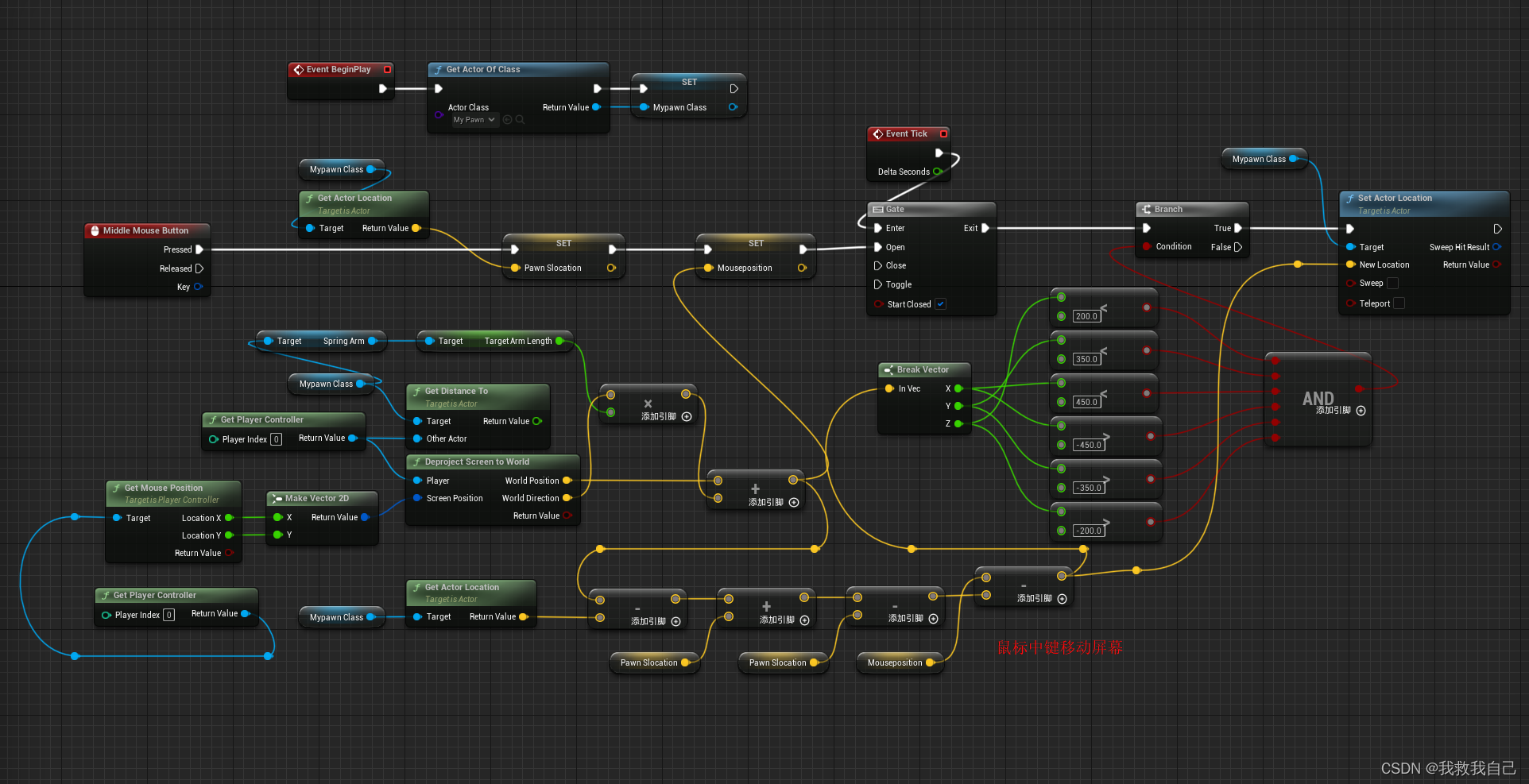1529x784 pixels.
Task: Click the Event BeginPlay delegate output pin
Action: pyautogui.click(x=388, y=70)
